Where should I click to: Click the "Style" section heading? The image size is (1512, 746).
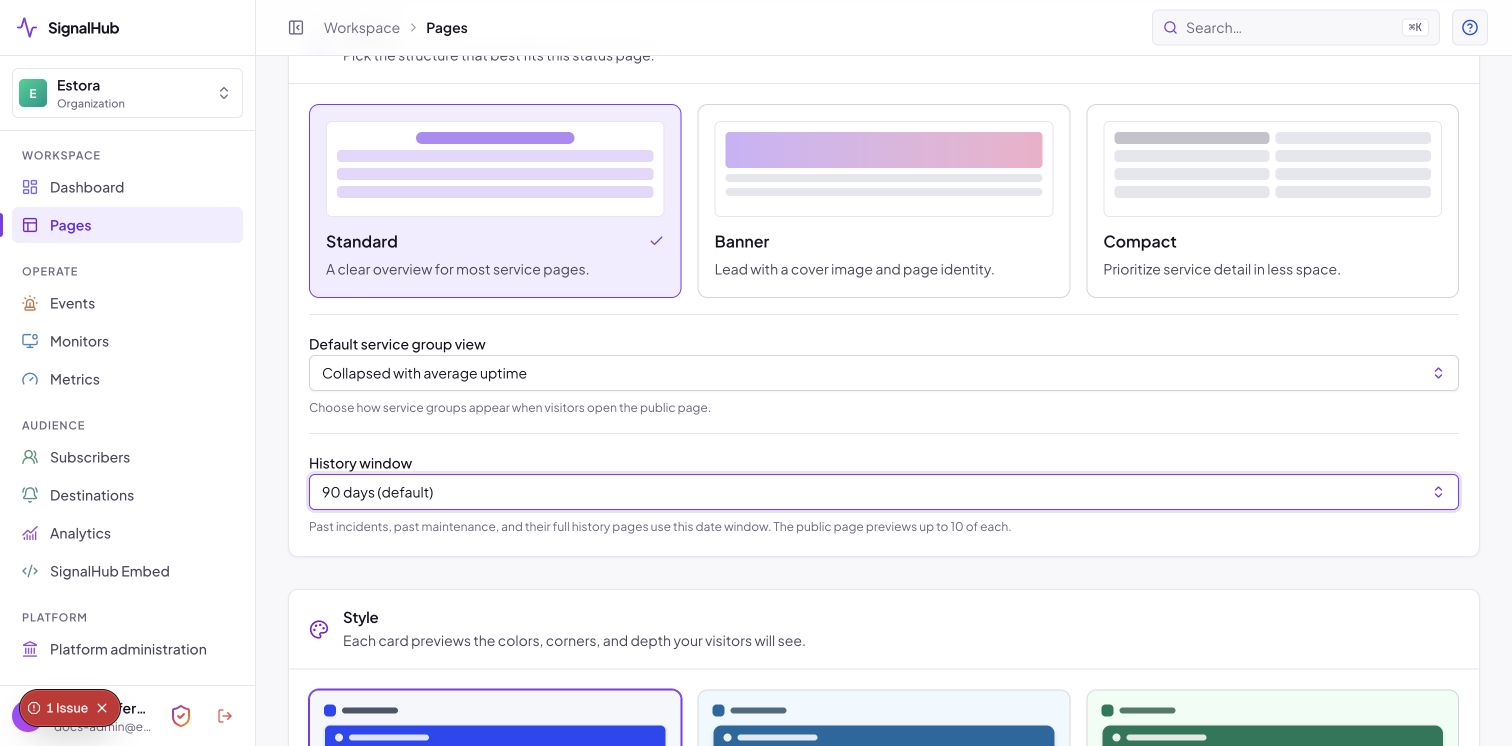coord(361,617)
